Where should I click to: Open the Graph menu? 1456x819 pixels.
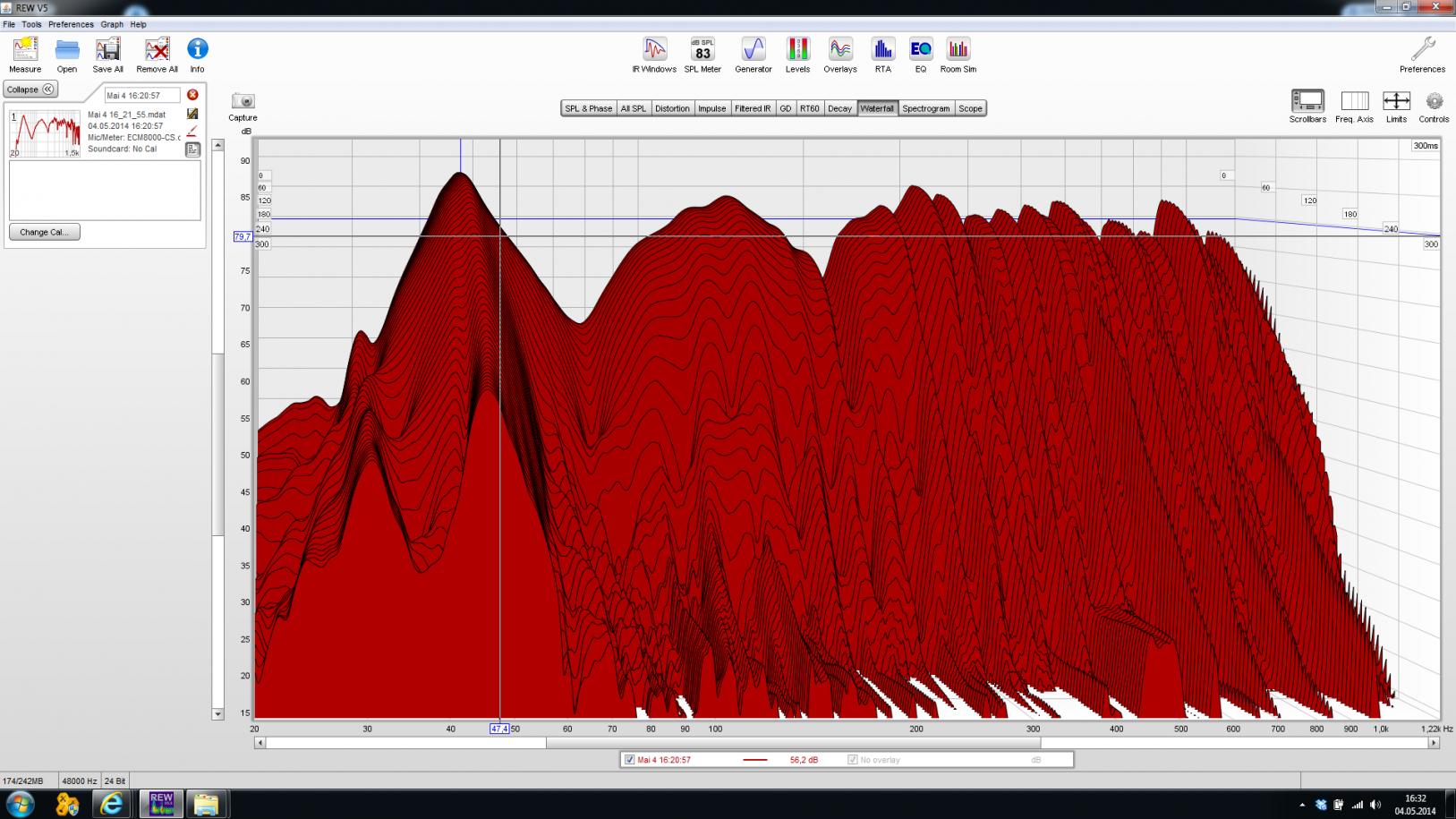[112, 24]
